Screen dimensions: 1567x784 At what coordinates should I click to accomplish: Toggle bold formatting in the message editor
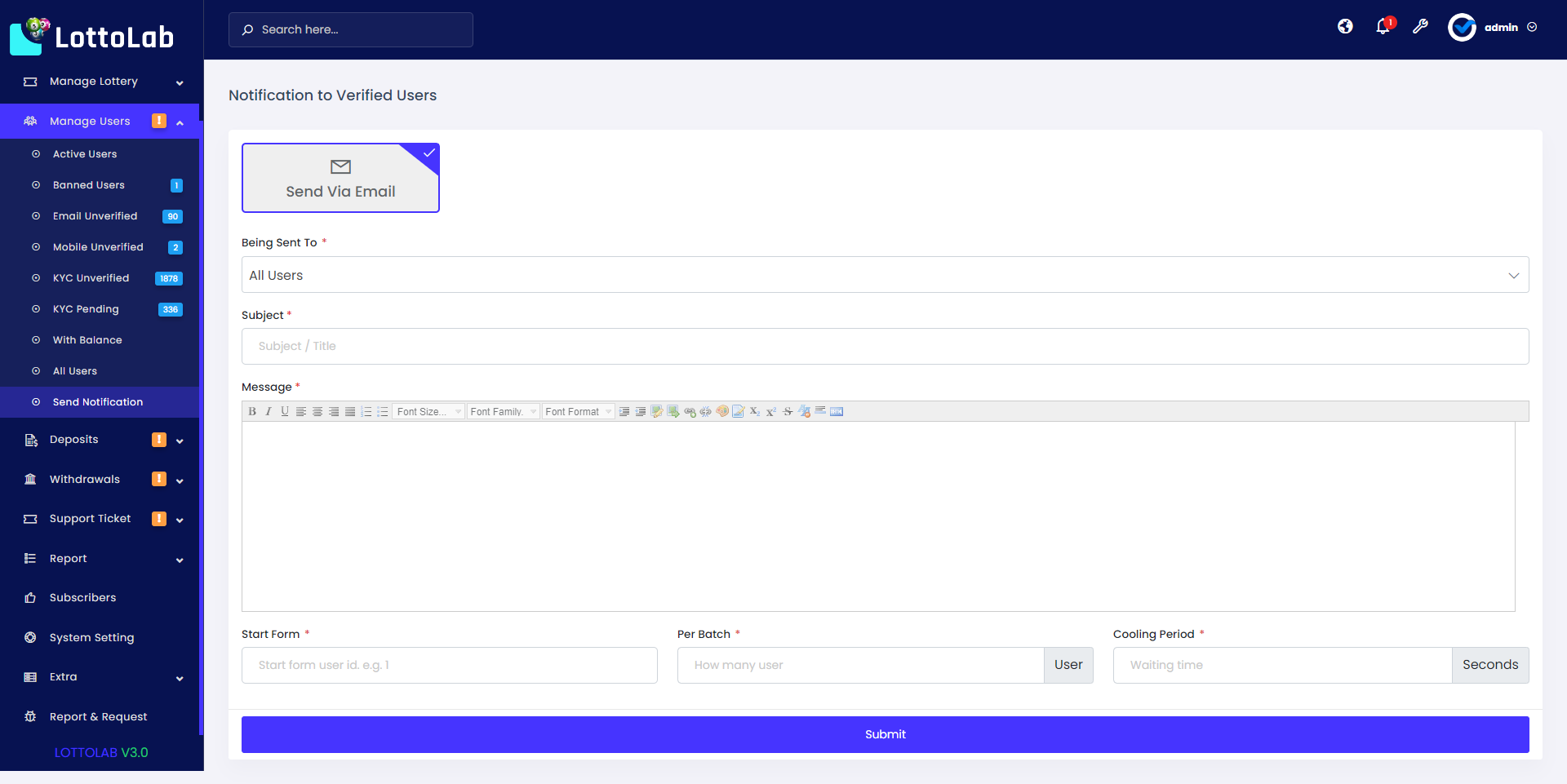click(252, 411)
